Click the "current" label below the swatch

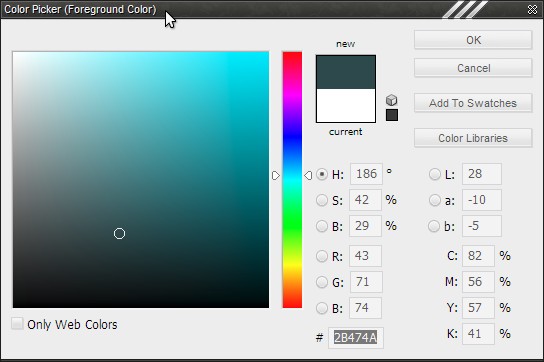[346, 132]
